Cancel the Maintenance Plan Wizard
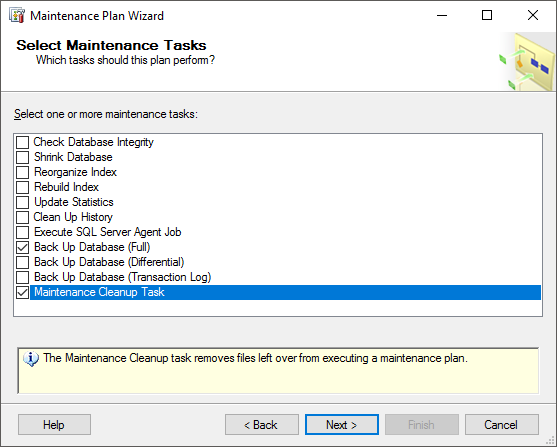Image resolution: width=557 pixels, height=447 pixels. click(502, 425)
